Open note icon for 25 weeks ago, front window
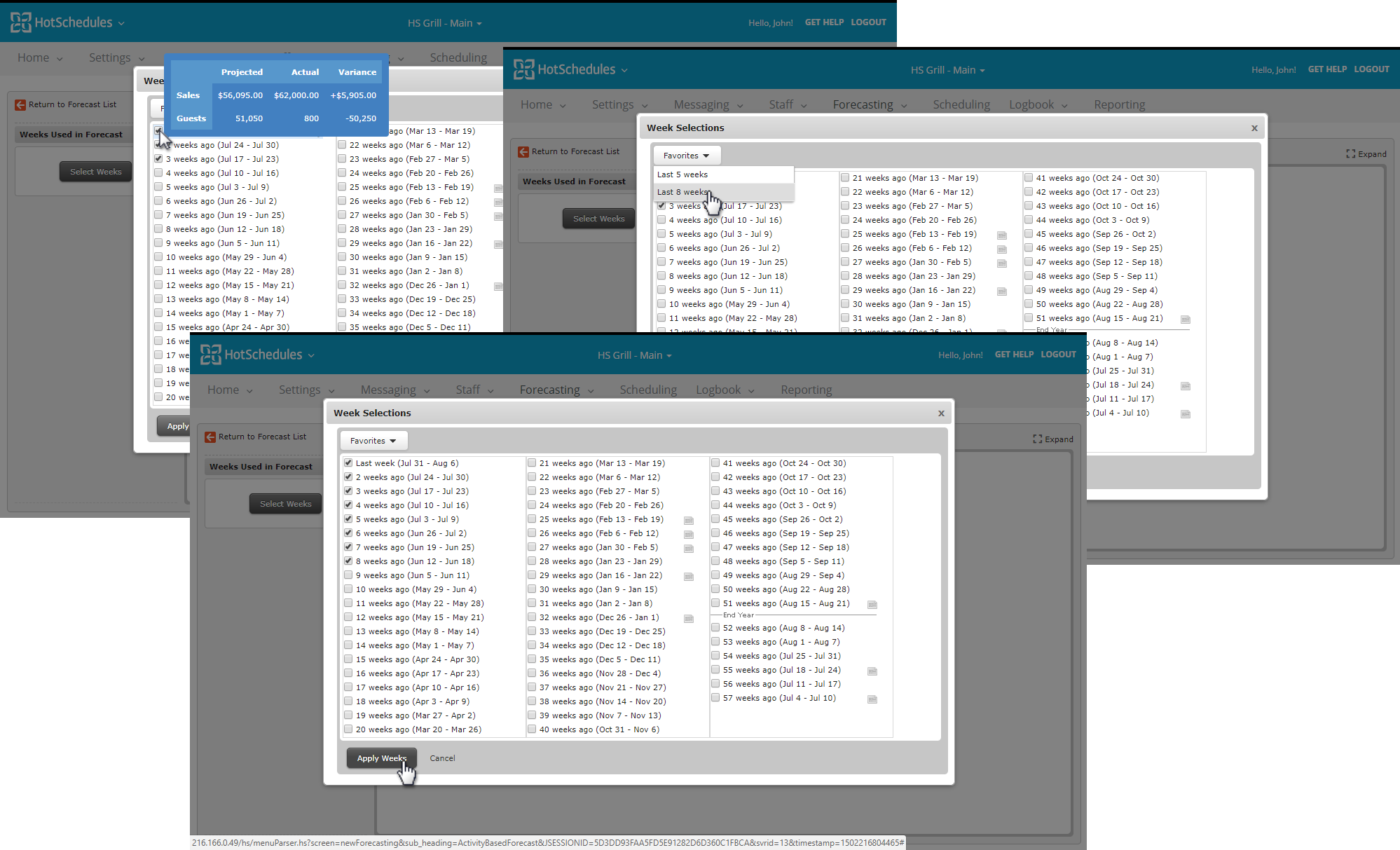1400x850 pixels. point(689,520)
